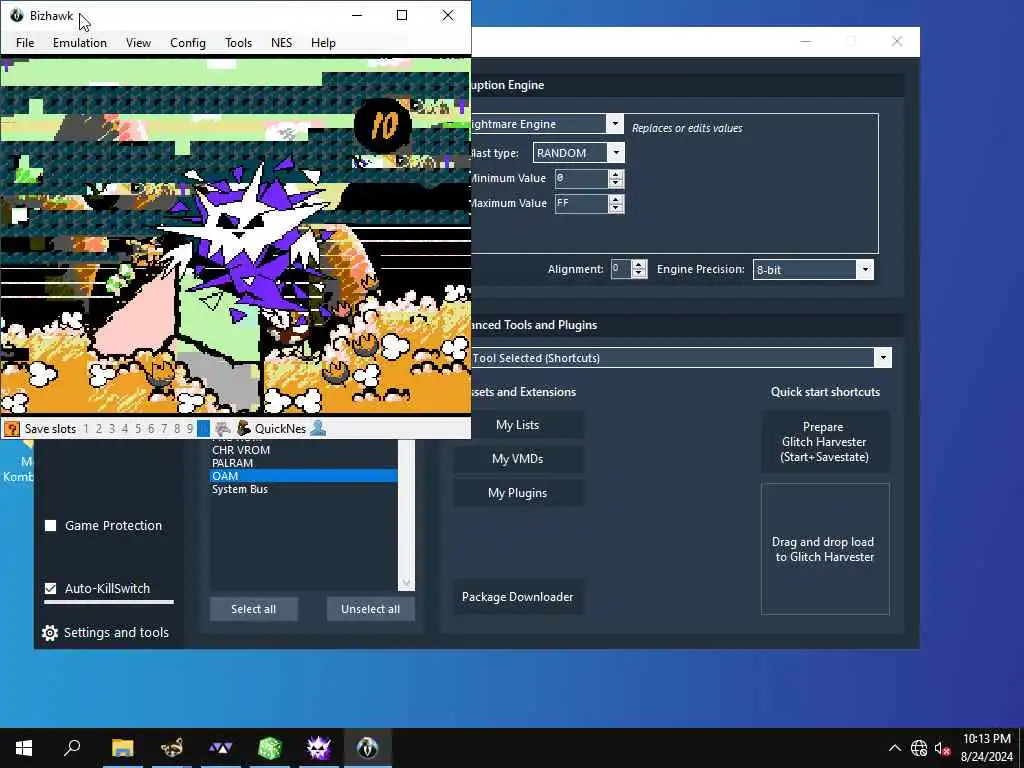Select save slot 9
1024x768 pixels.
click(x=190, y=428)
